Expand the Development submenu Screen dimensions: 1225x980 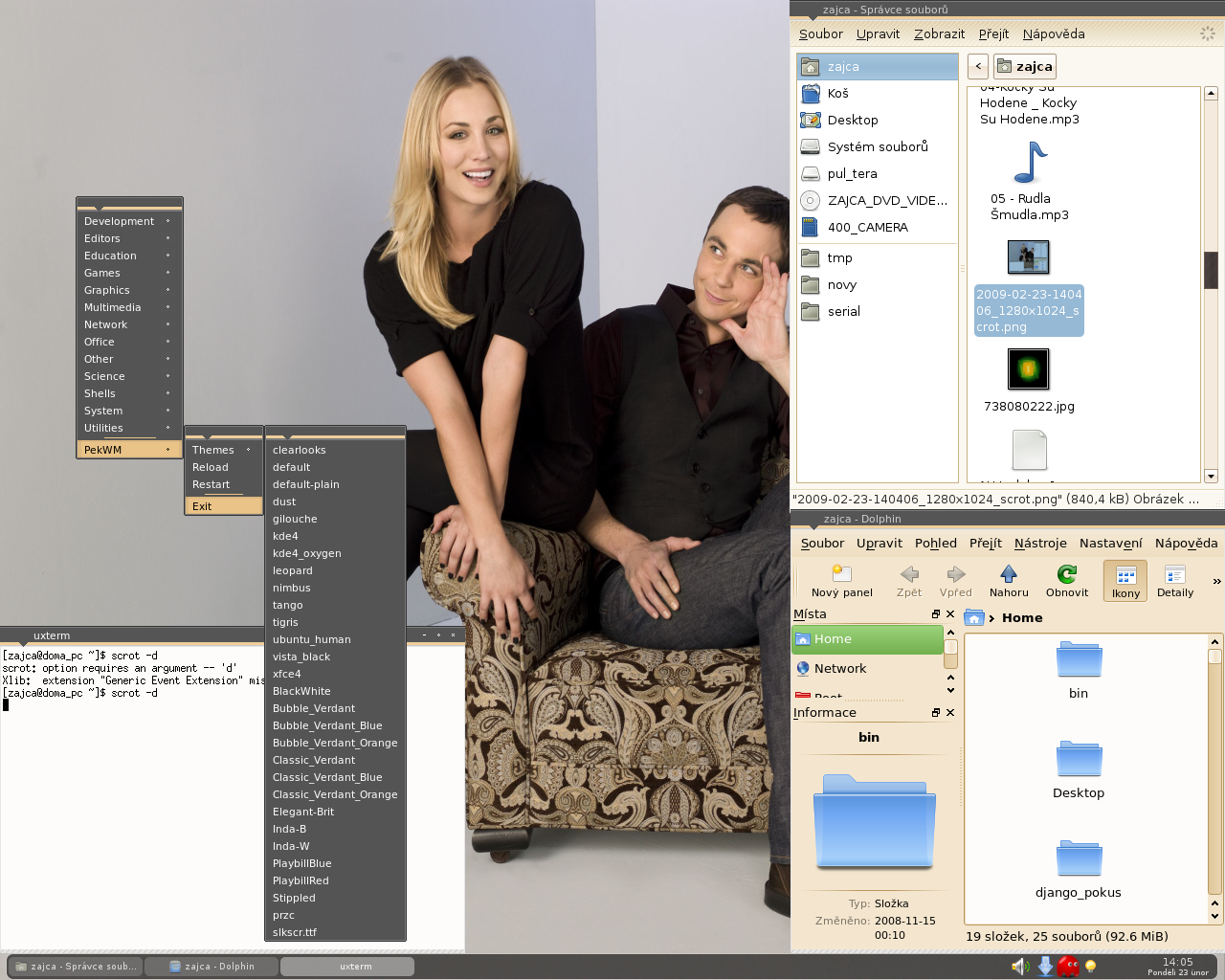(x=129, y=221)
